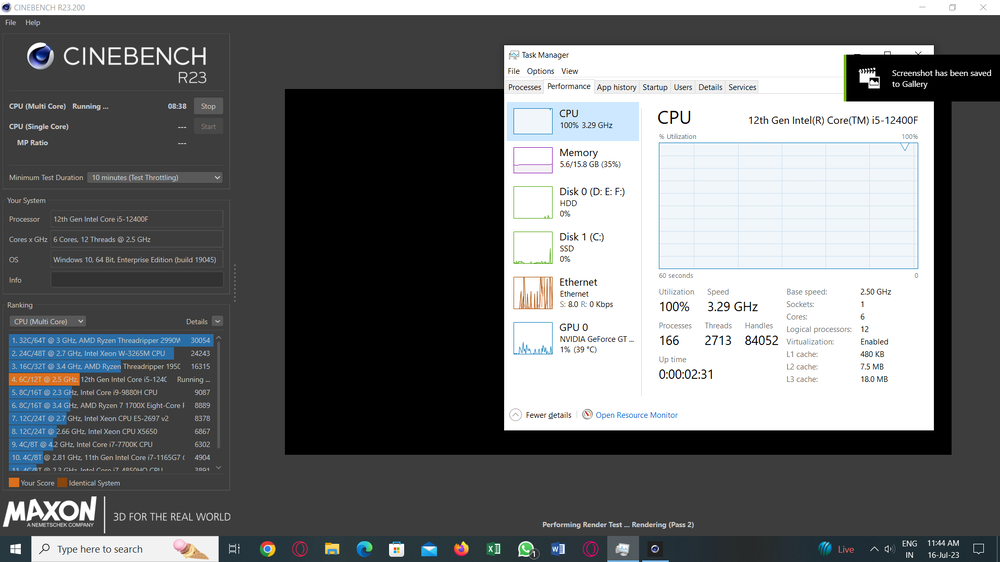
Task: Launch Firefox from taskbar
Action: click(461, 549)
